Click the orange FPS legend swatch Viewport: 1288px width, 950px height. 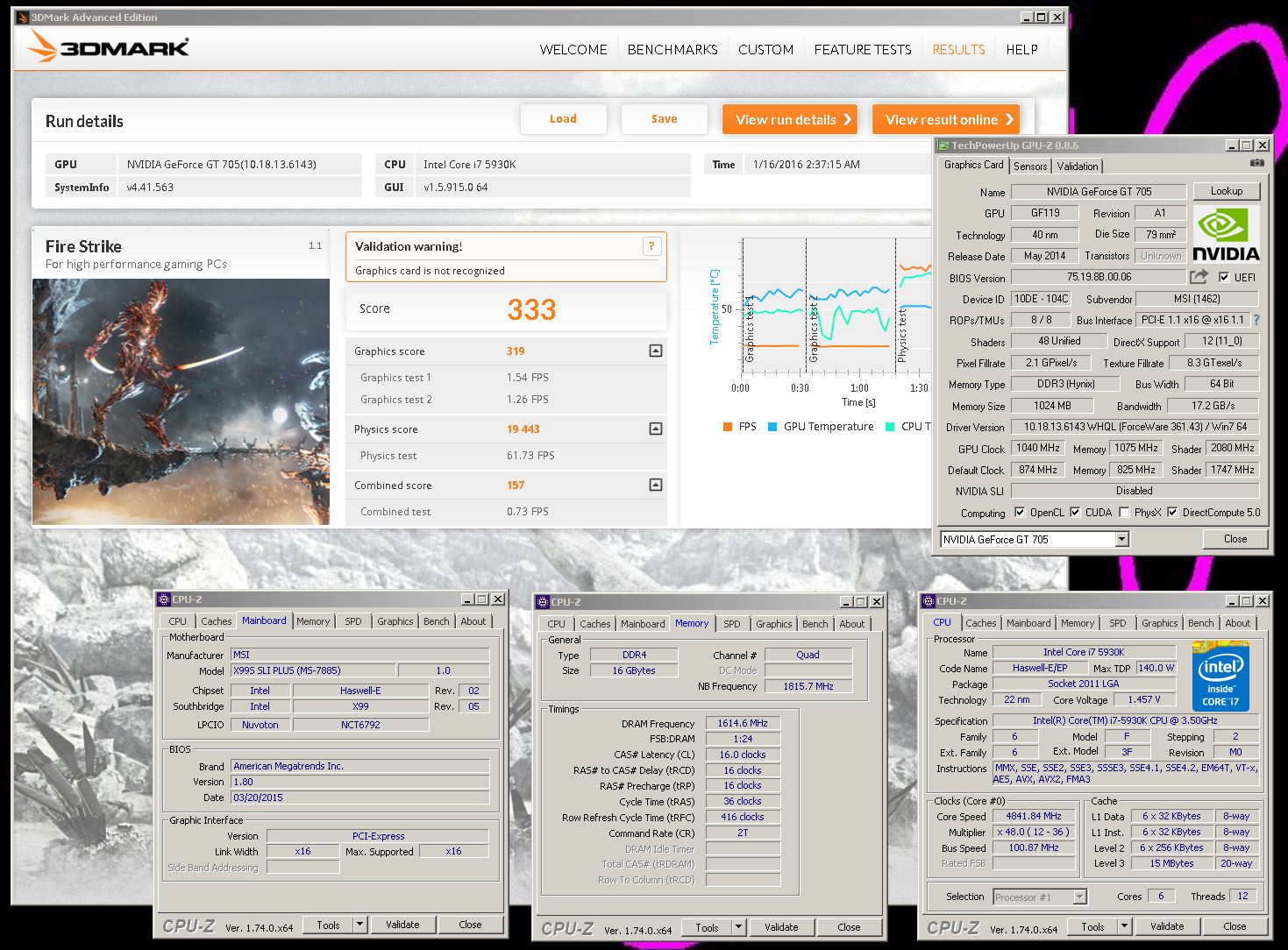pos(727,427)
